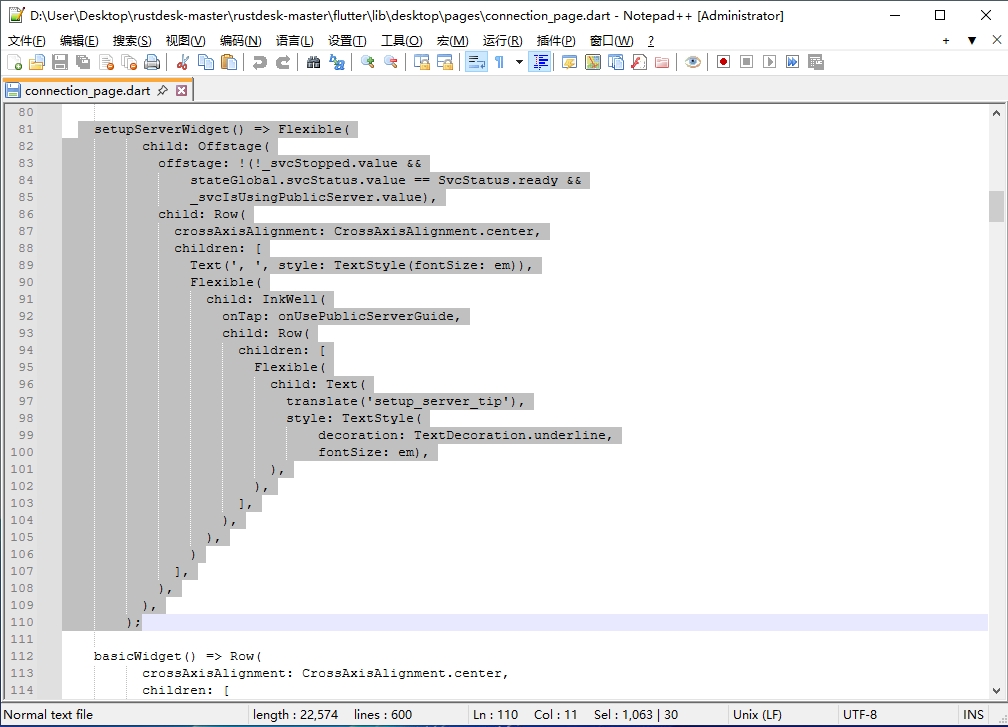Click the Normal text file status label

point(48,715)
